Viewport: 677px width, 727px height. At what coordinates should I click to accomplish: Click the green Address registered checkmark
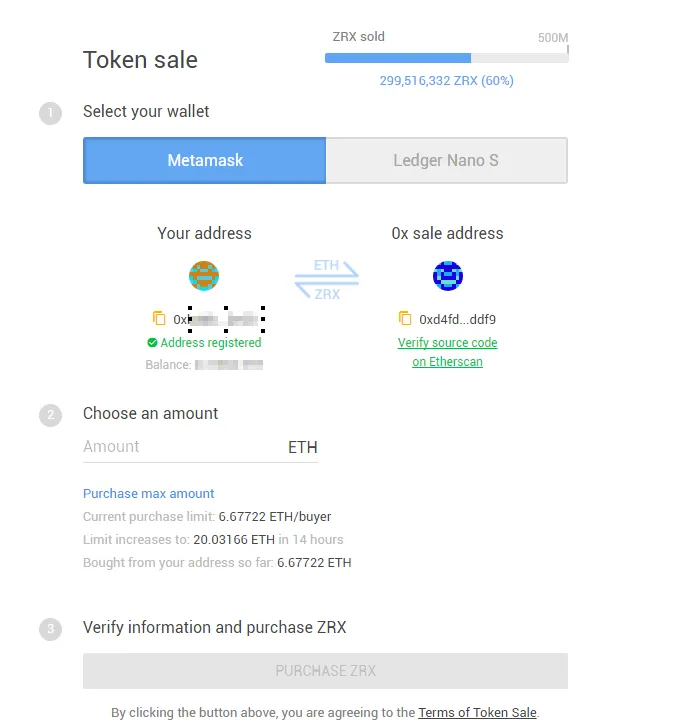[x=152, y=343]
